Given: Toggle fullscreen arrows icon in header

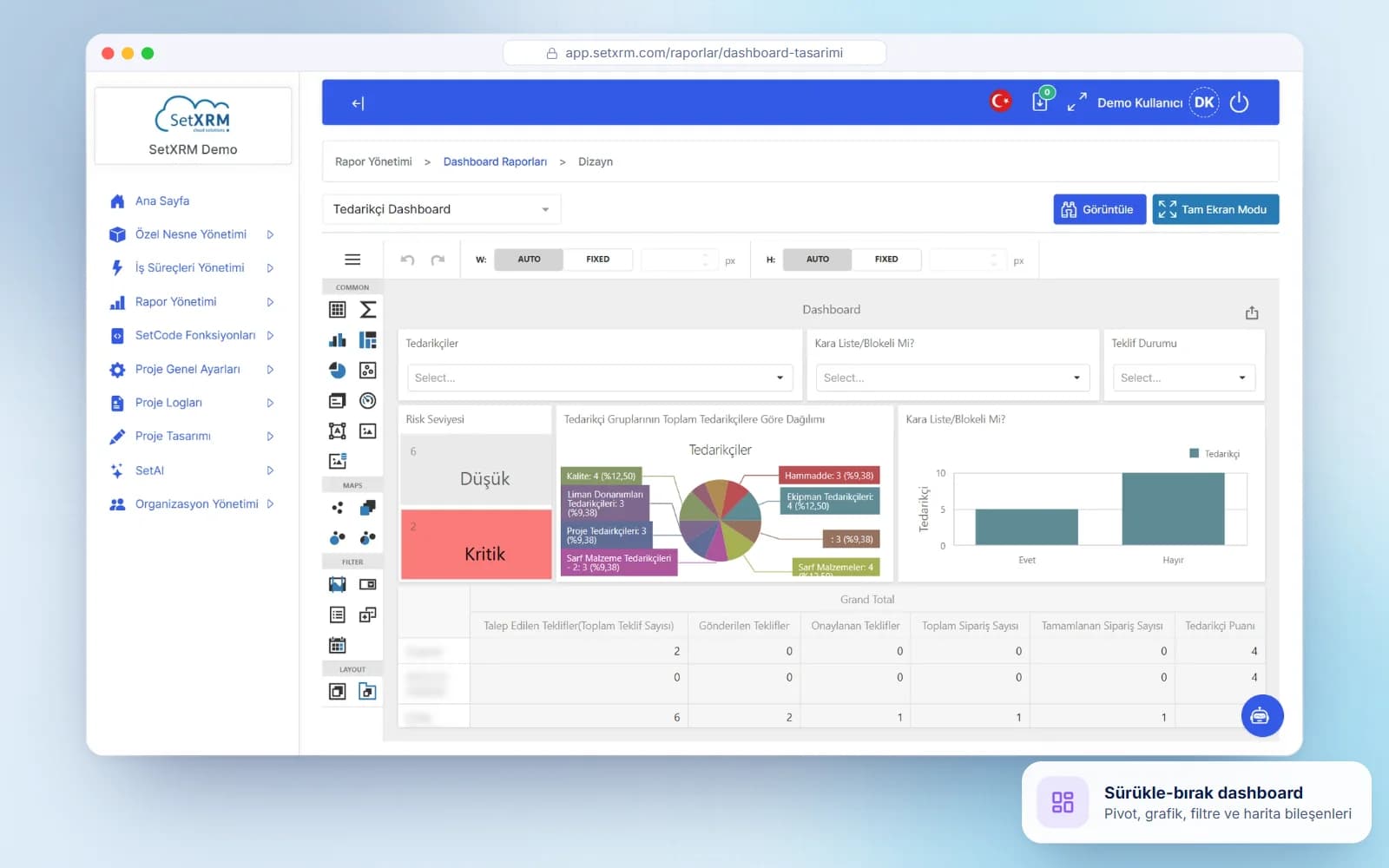Looking at the screenshot, I should point(1076,102).
